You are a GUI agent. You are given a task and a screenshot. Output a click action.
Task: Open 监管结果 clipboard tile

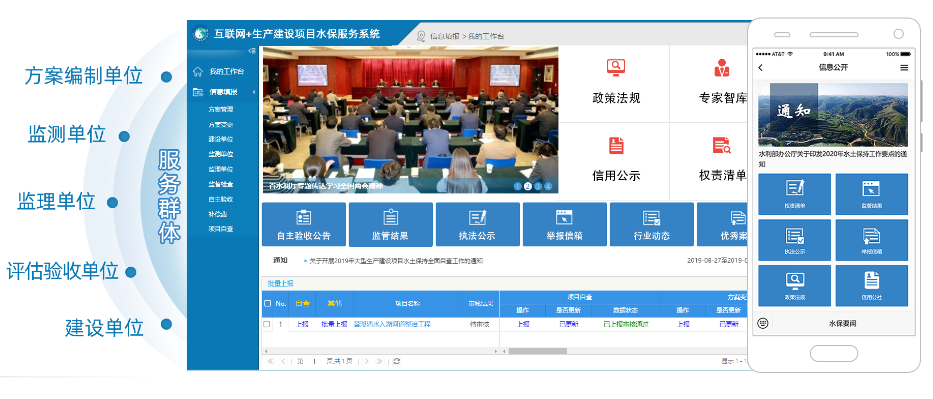coord(390,224)
